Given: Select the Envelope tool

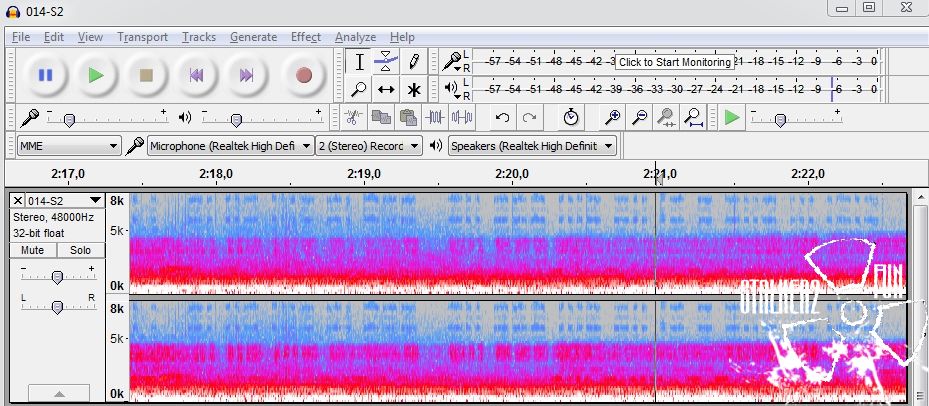Looking at the screenshot, I should coord(386,62).
